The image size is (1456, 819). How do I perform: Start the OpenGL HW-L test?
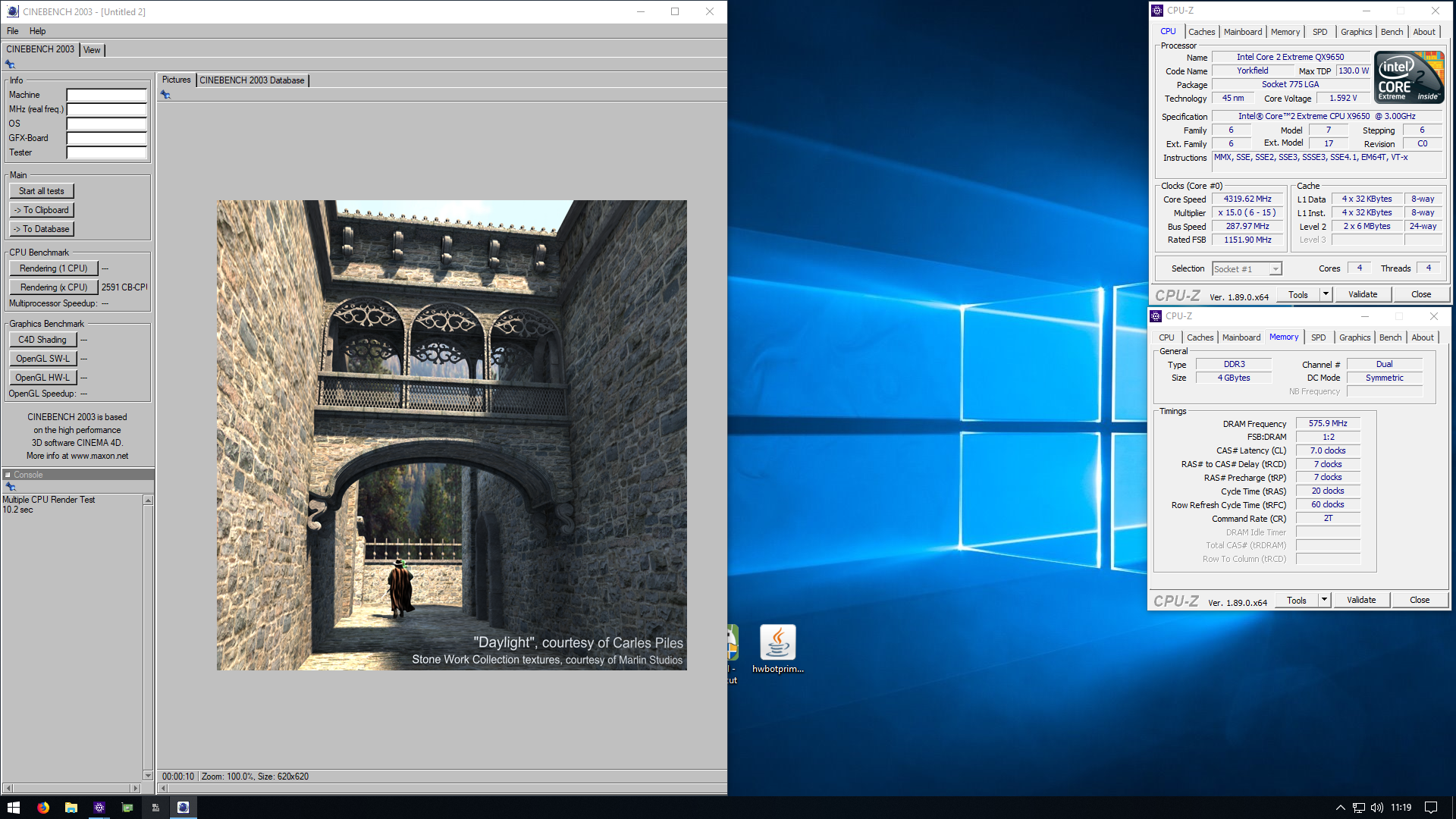(x=42, y=378)
